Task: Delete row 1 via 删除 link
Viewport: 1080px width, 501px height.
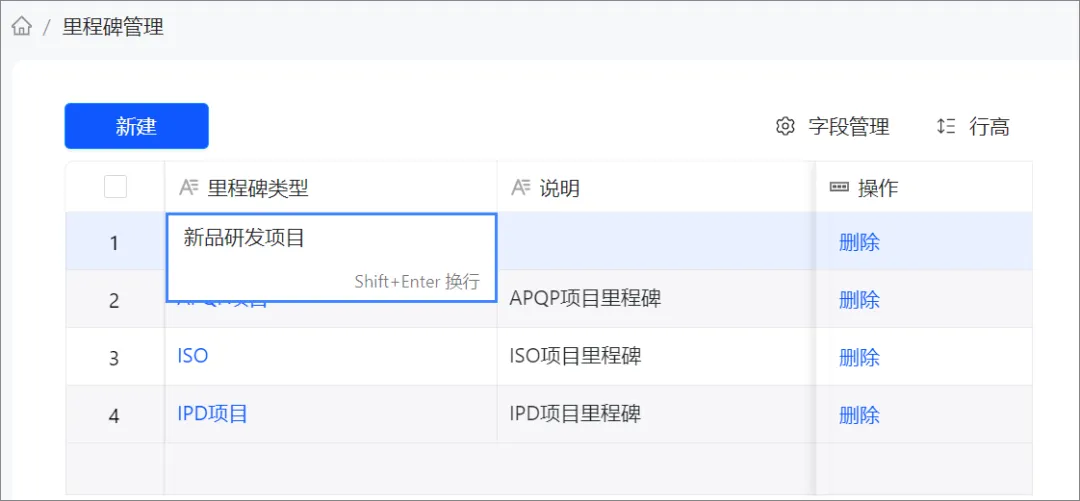Action: [859, 243]
